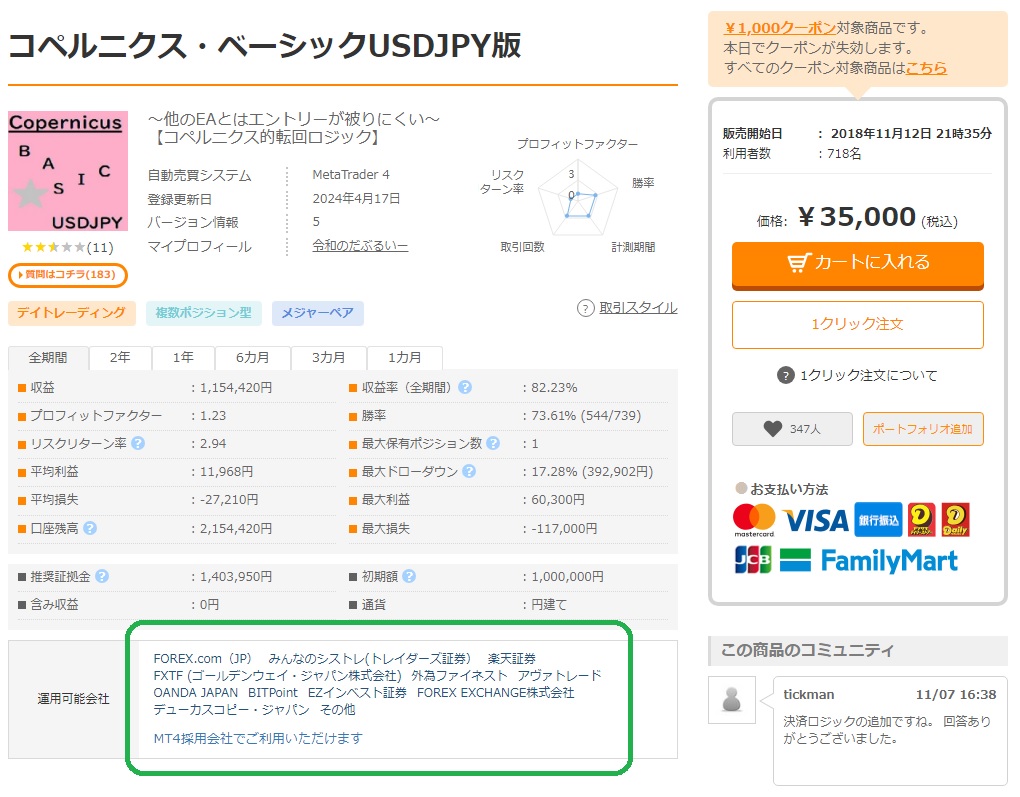Add the product with カートに入れる button
Screen dimensions: 1020x797
(857, 265)
